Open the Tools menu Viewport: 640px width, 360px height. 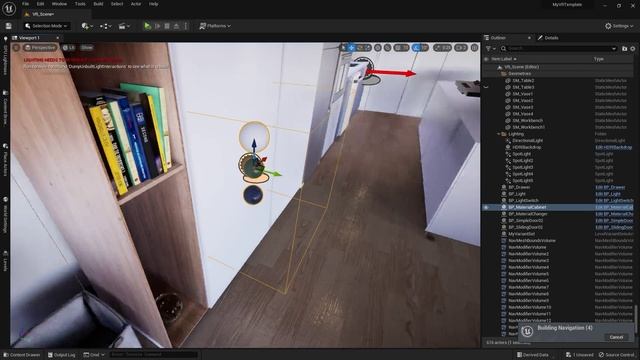click(80, 4)
